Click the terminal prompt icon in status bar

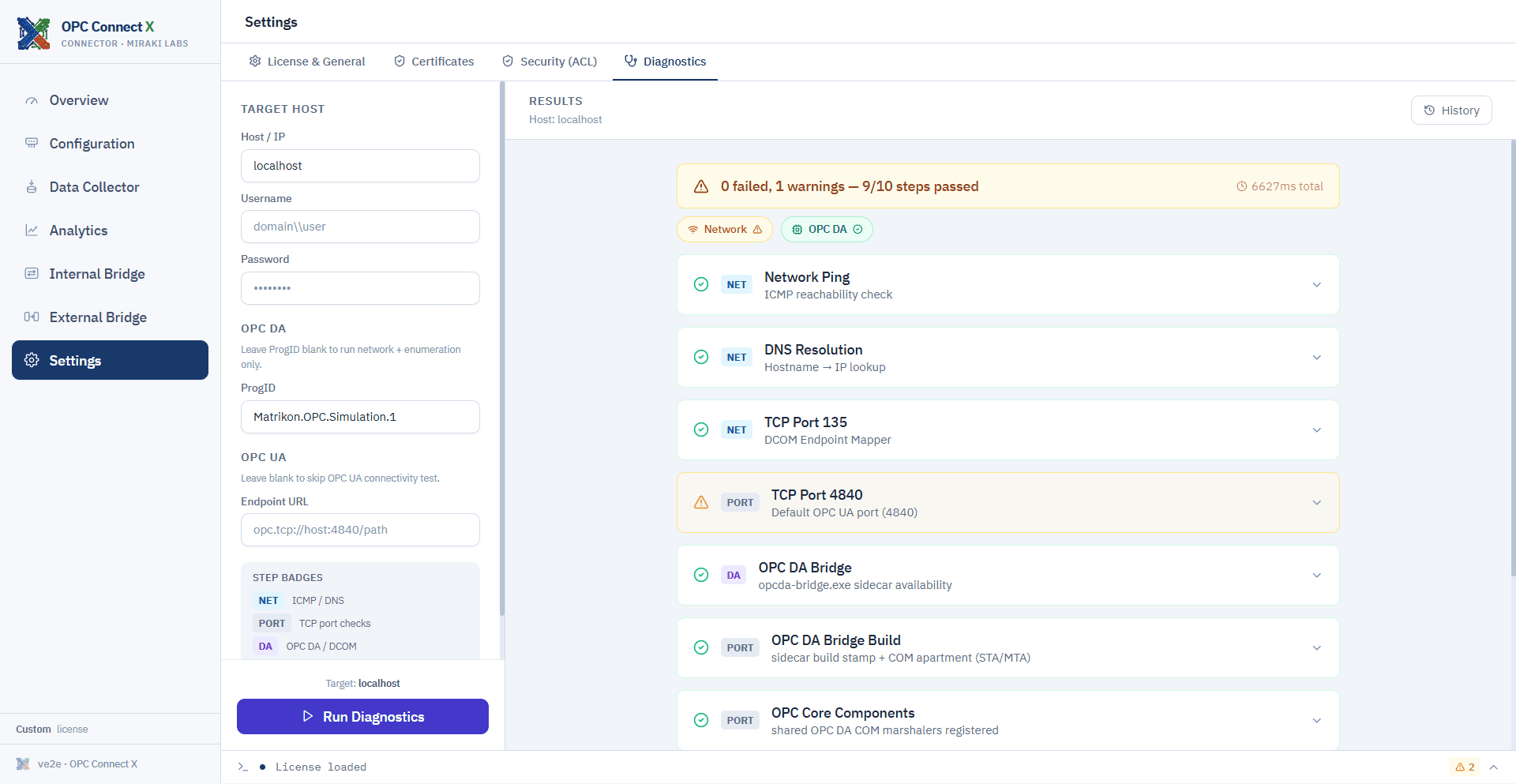(243, 767)
